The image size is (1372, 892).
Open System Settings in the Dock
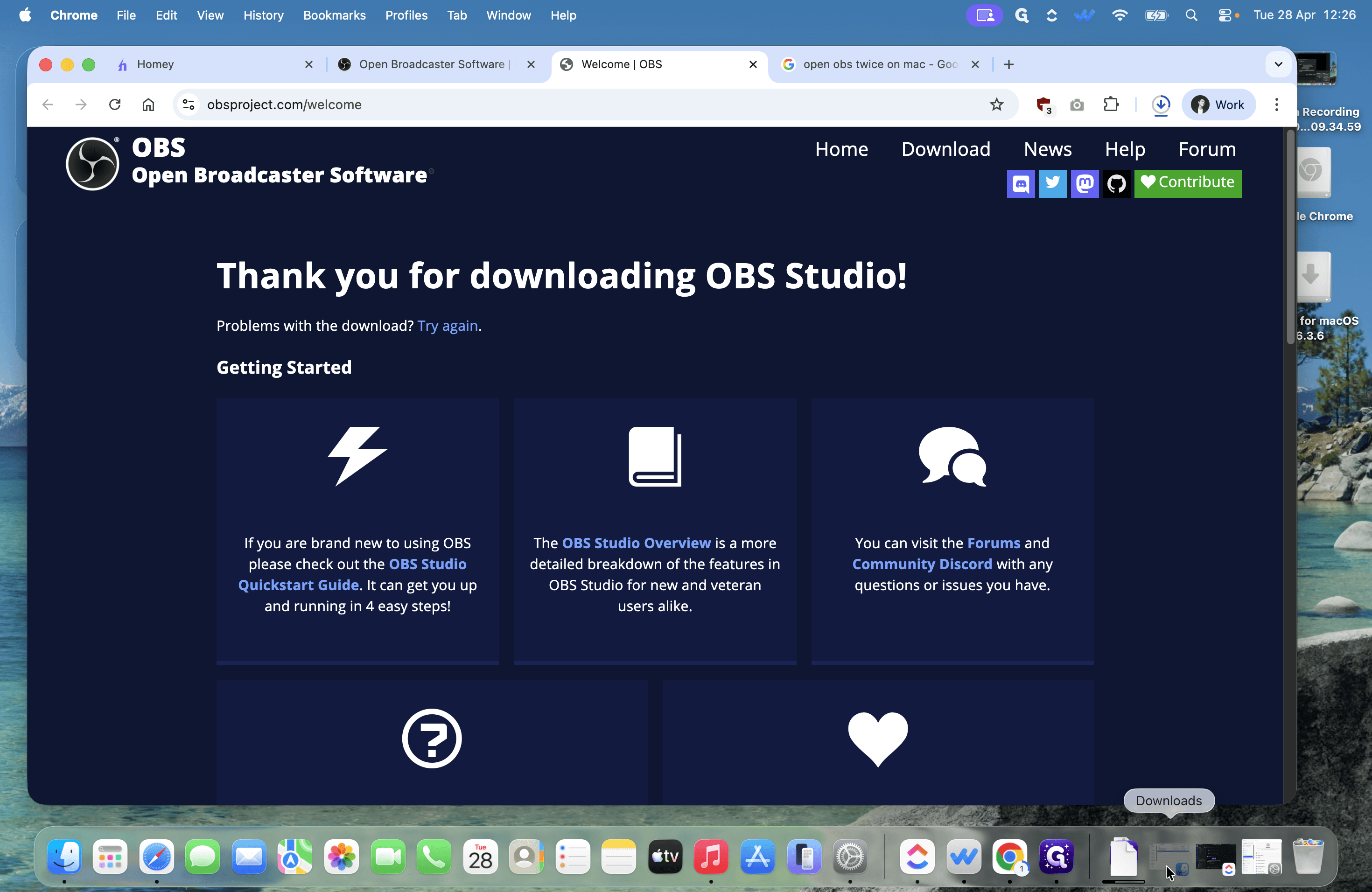850,857
